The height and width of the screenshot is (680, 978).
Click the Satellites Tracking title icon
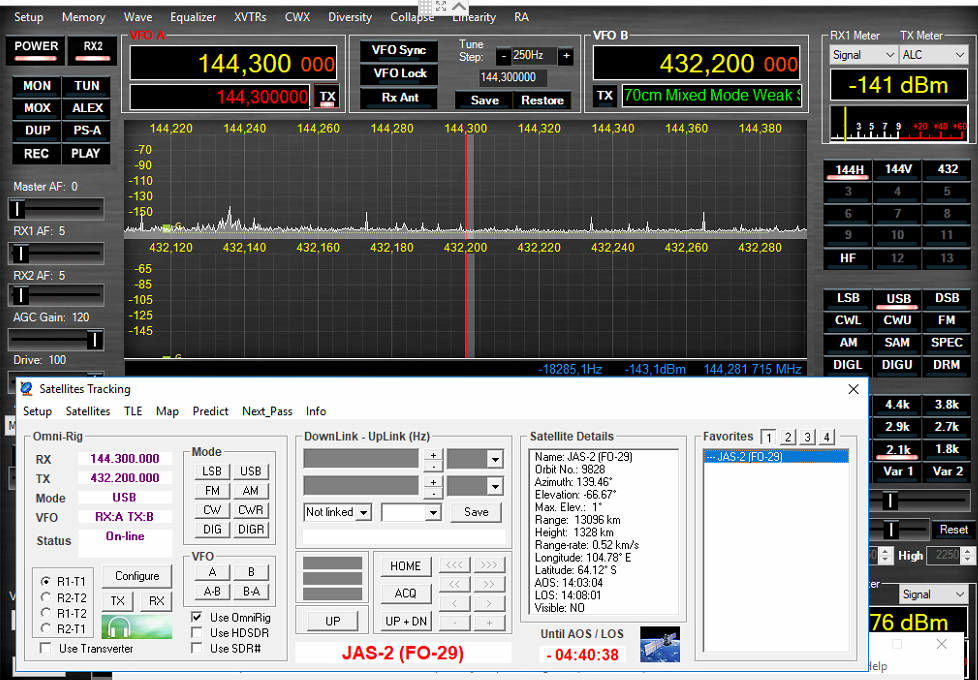[x=26, y=389]
